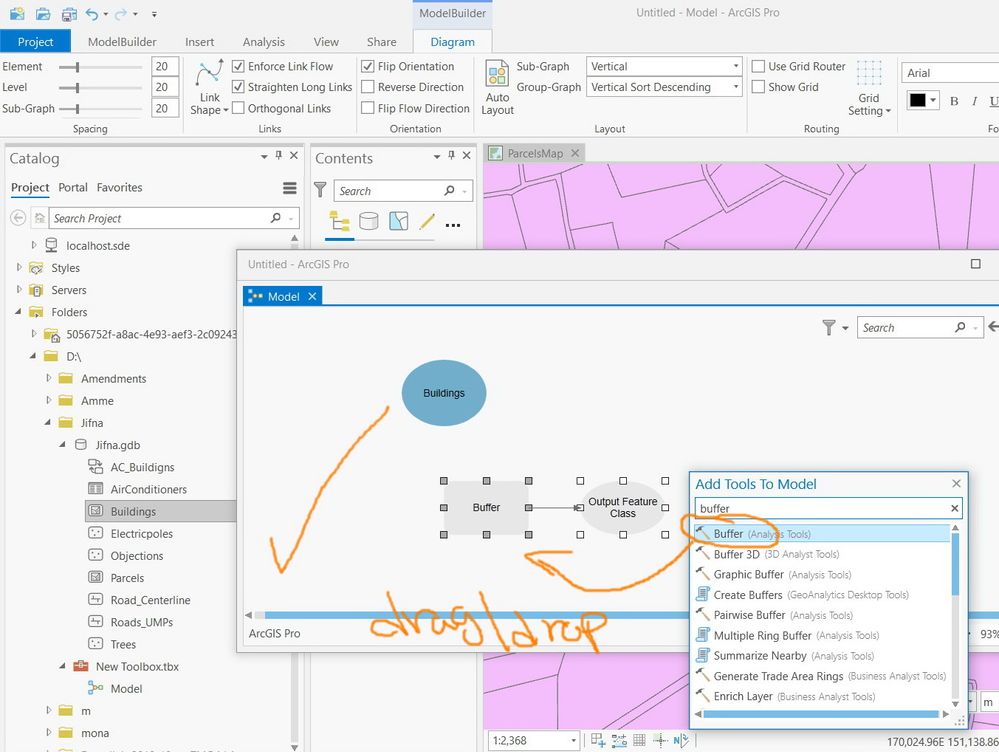Click the Arial font name field
Viewport: 999px width, 752px height.
[949, 73]
